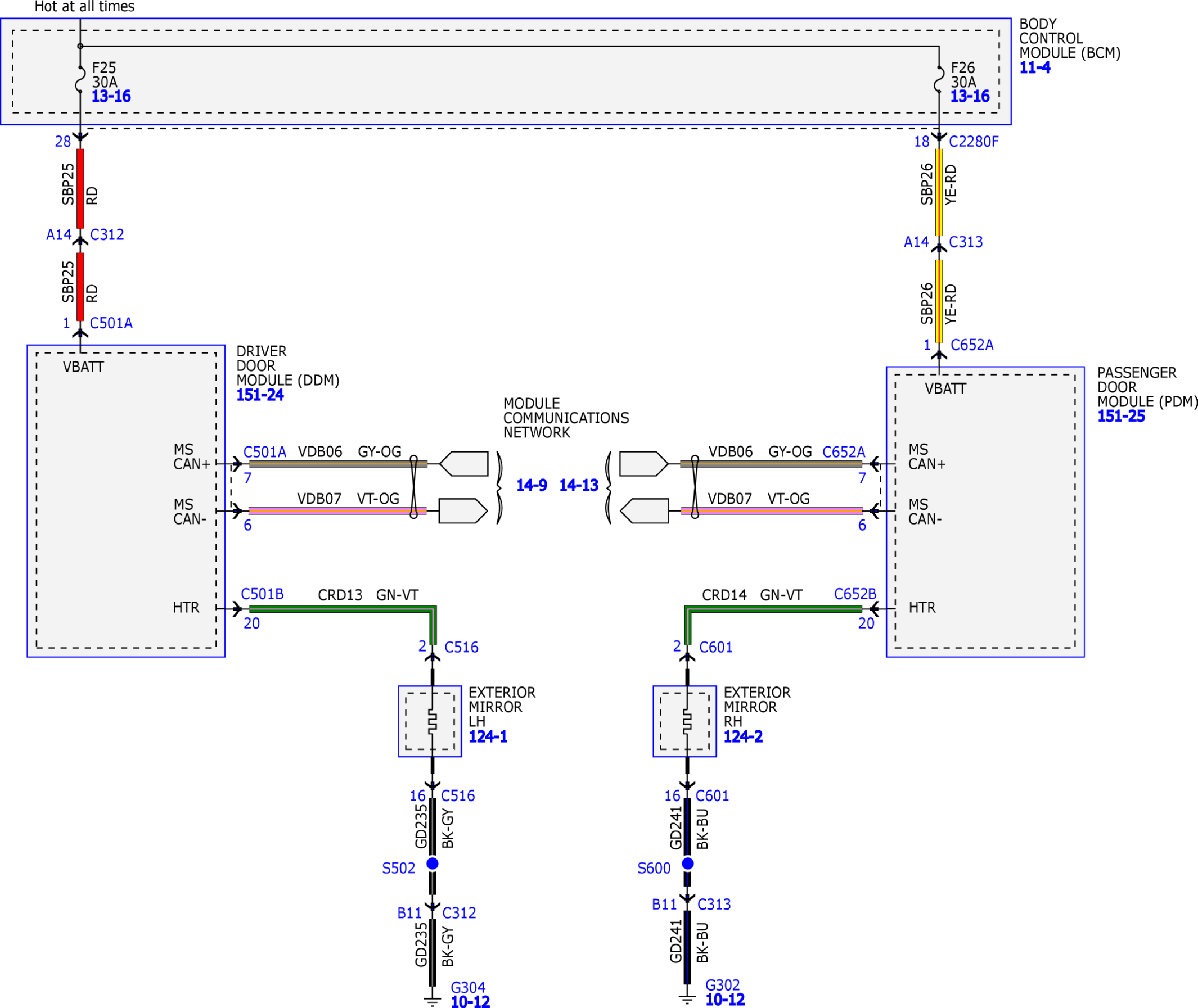1198x1008 pixels.
Task: Select the S502 splice dot
Action: (433, 864)
